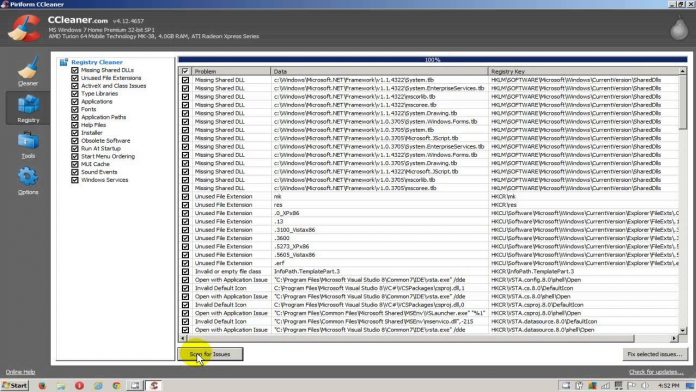Image resolution: width=696 pixels, height=392 pixels.
Task: Click the Scan for Issues button
Action: coord(210,354)
